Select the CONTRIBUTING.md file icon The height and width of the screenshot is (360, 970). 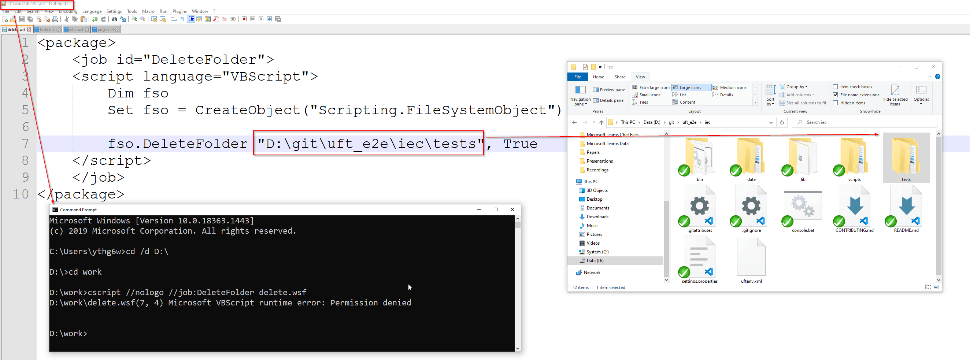pos(854,210)
